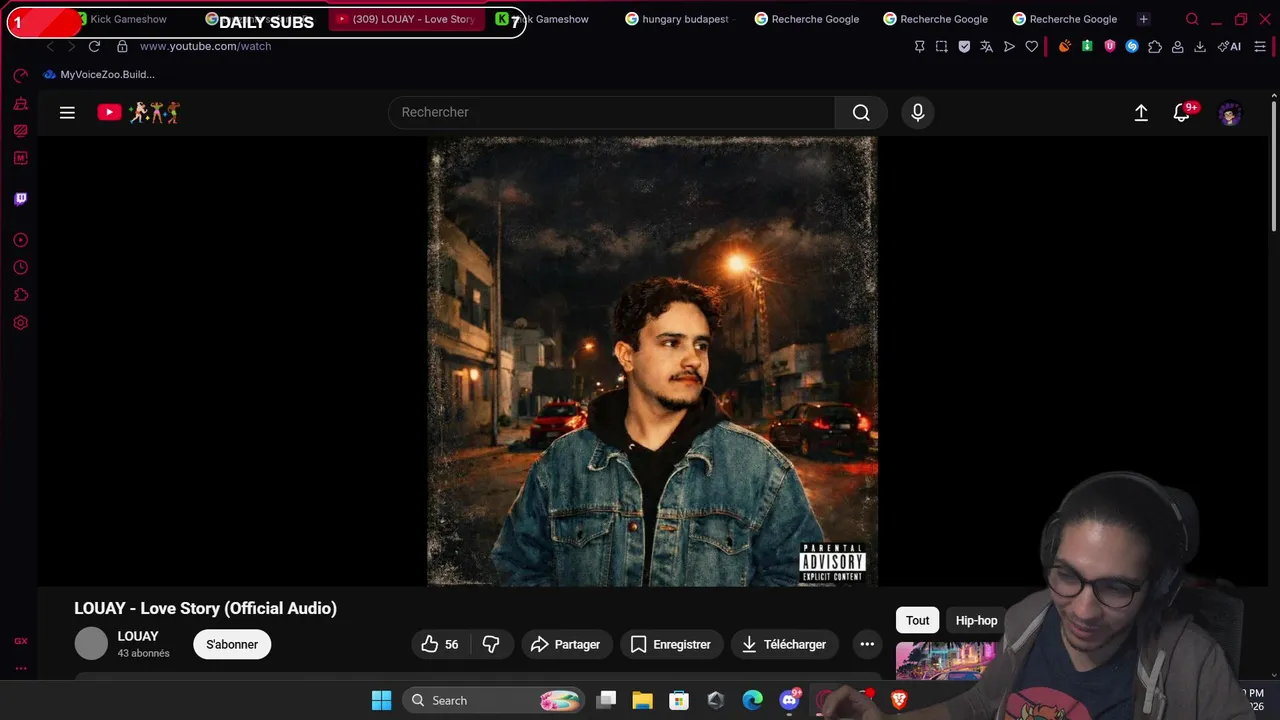Open History clock icon in sidebar

20,268
